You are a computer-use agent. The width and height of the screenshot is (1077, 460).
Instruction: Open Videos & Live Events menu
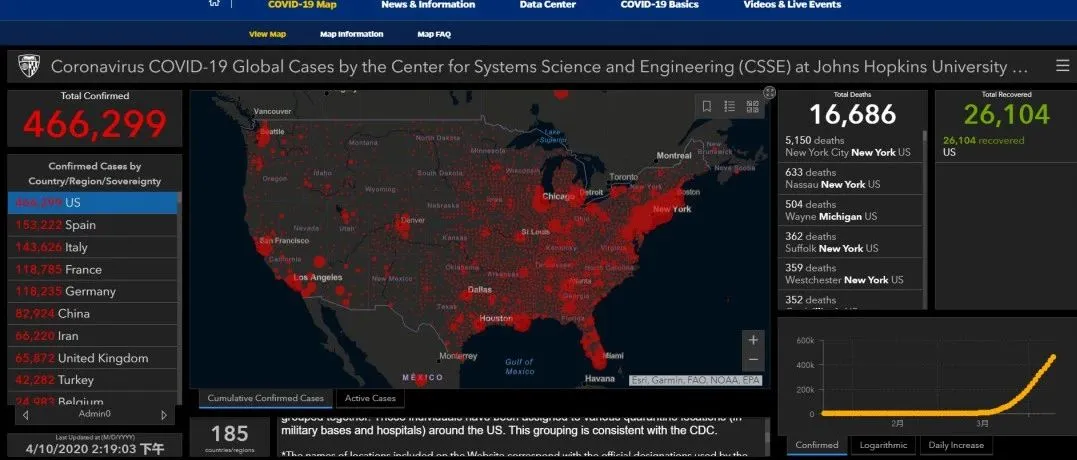coord(792,5)
